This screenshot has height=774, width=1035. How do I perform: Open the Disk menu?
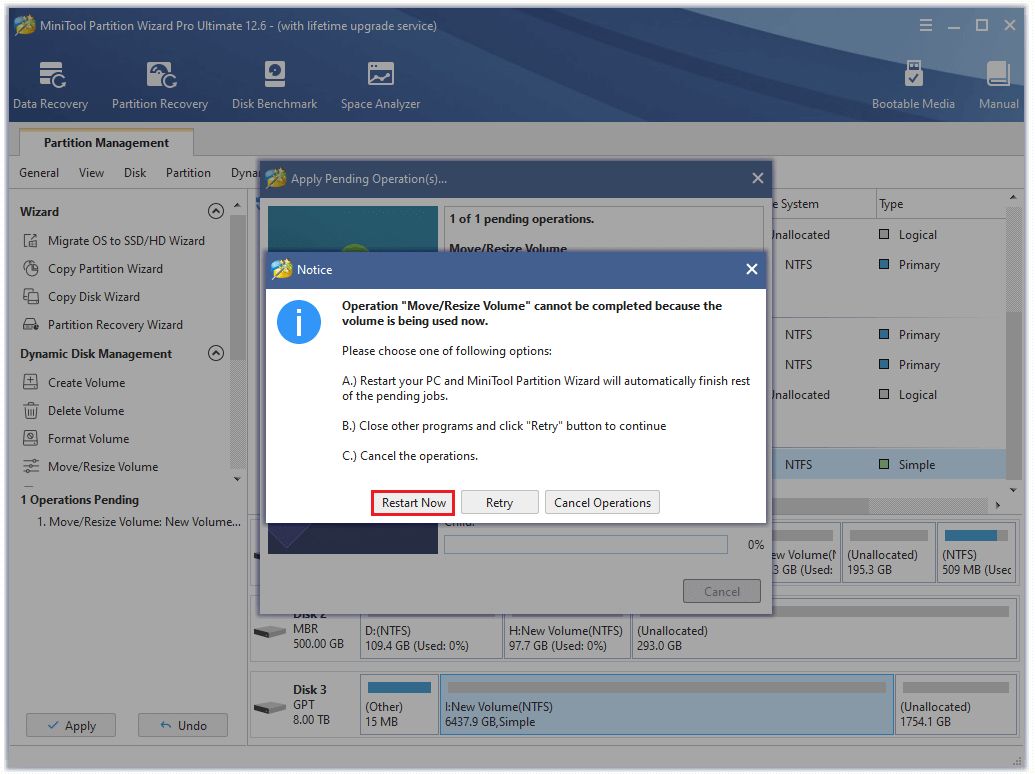[135, 173]
